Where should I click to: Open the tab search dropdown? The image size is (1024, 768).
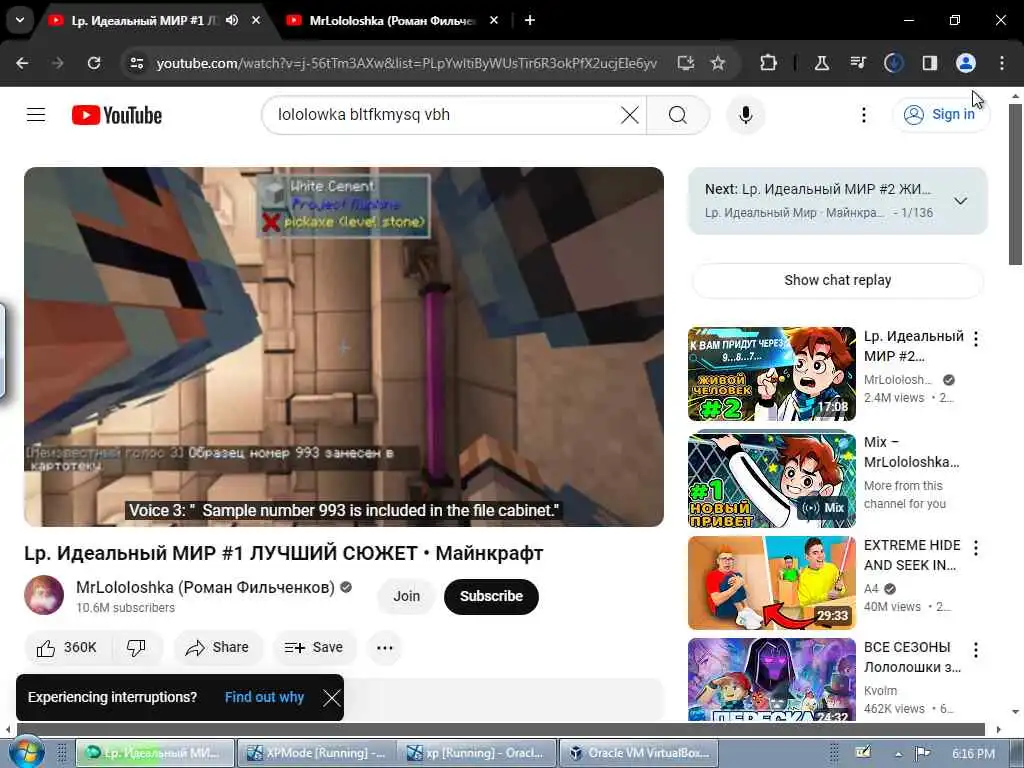pyautogui.click(x=20, y=20)
